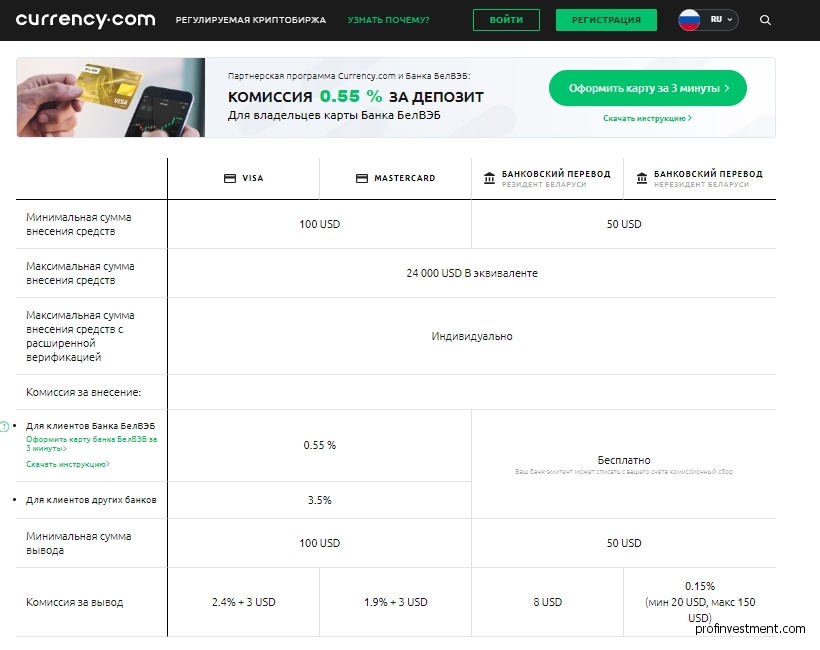Viewport: 820px width, 650px height.
Task: Open Скачать инструкцию link in the table
Action: (68, 464)
